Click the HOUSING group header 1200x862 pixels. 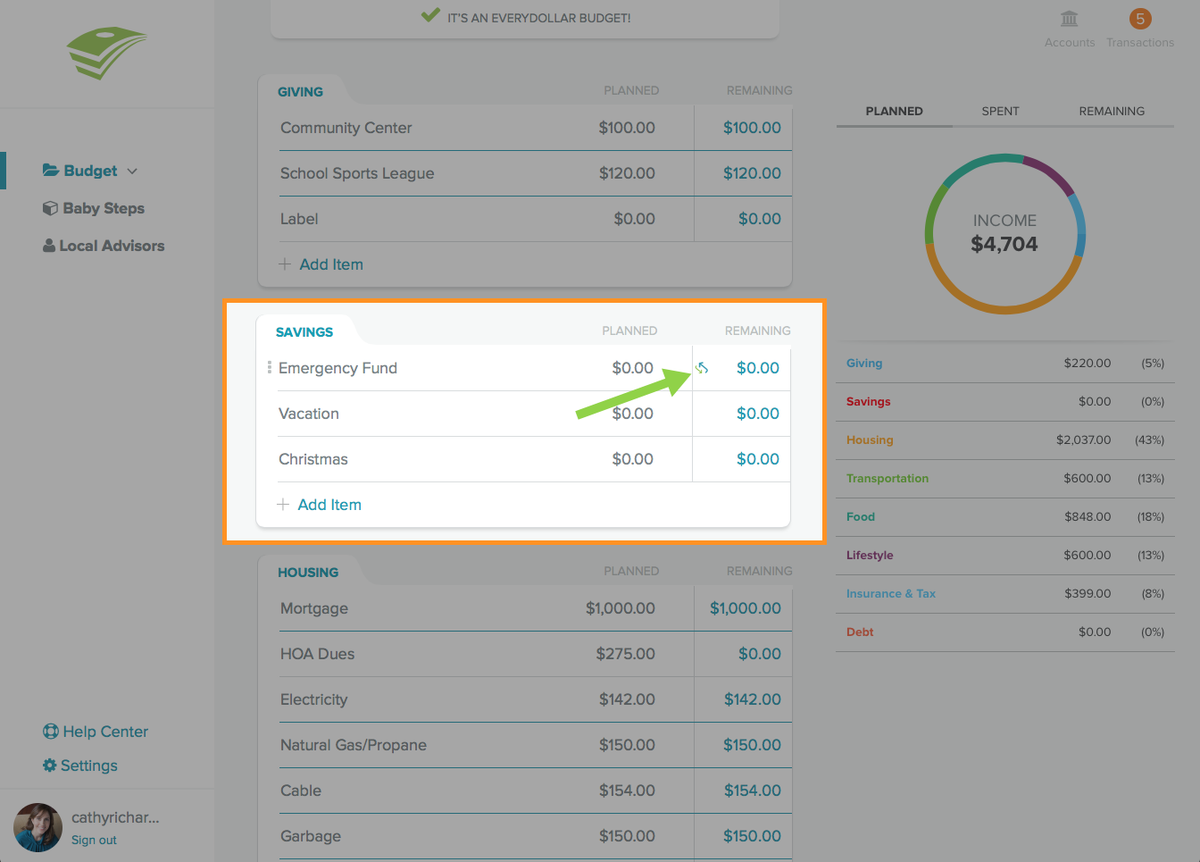click(x=308, y=572)
